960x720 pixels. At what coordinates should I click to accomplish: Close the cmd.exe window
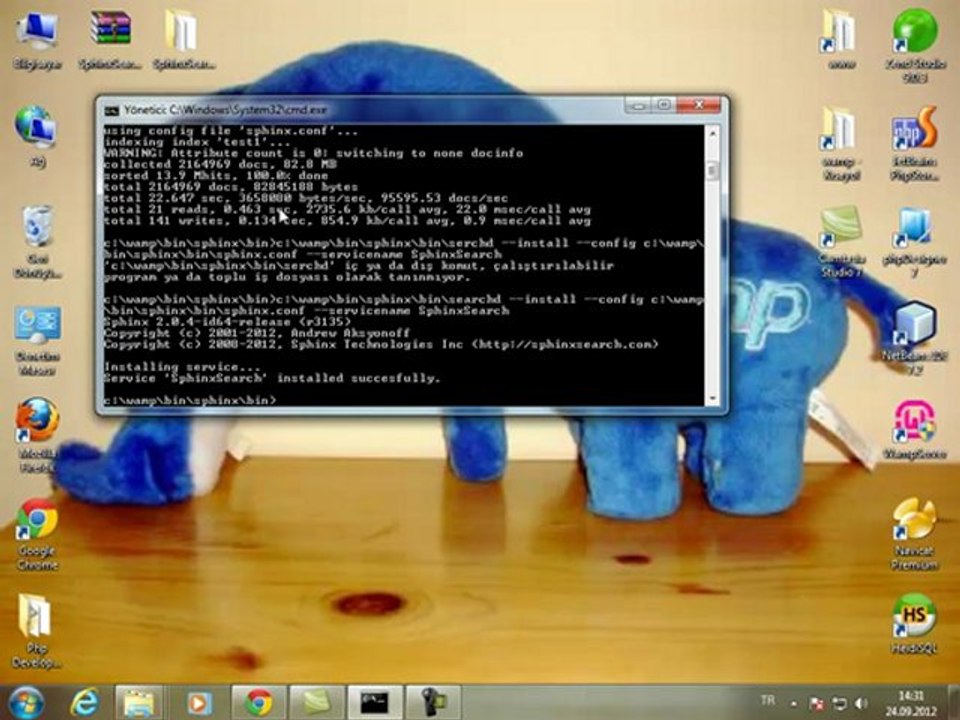coord(699,105)
